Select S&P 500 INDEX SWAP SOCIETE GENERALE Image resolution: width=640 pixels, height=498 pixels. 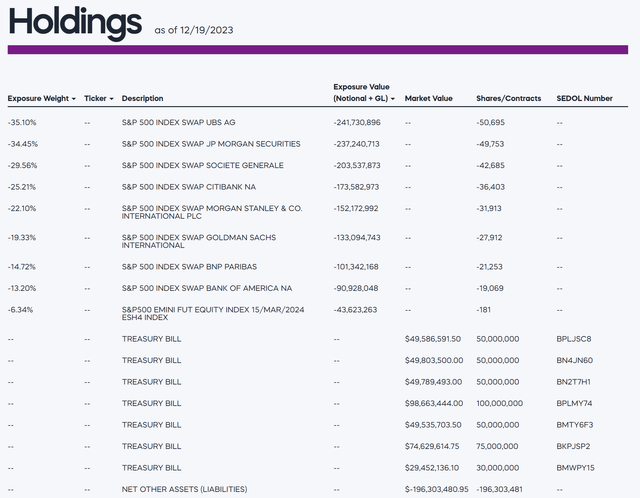[x=202, y=165]
